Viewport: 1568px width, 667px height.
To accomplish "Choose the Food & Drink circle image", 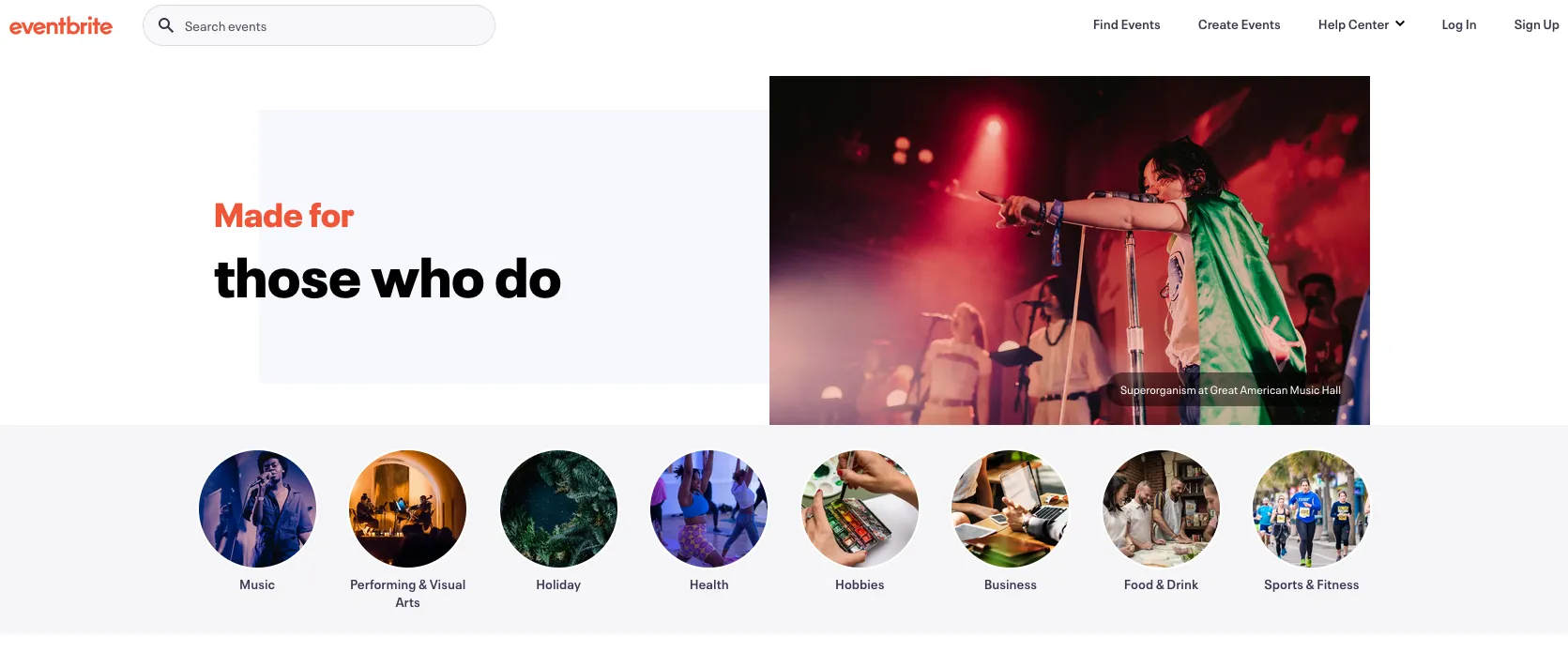I will (x=1161, y=508).
